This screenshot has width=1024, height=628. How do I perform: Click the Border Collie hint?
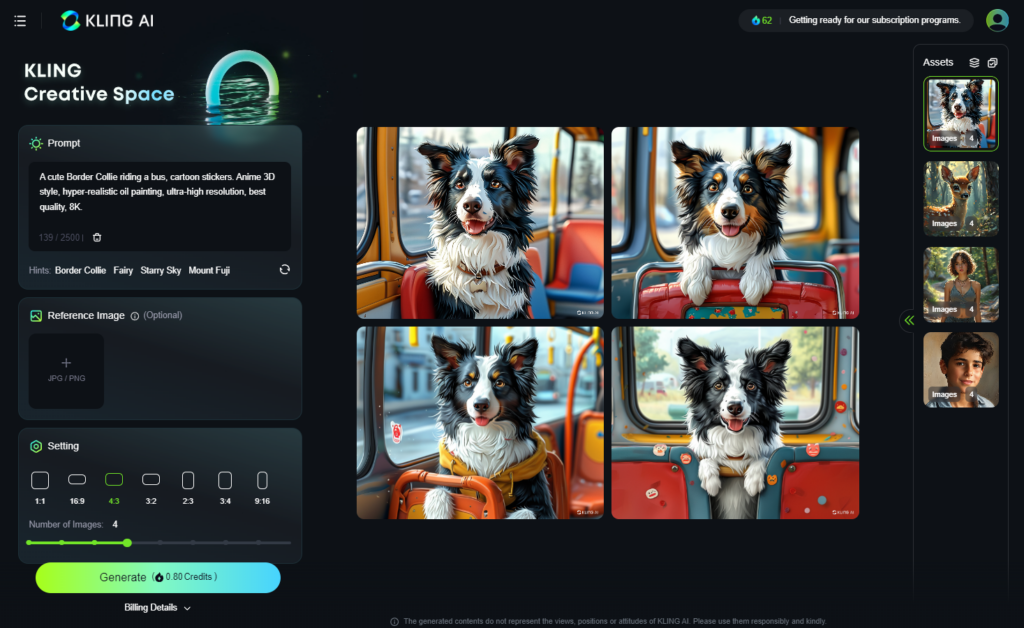[x=80, y=270]
